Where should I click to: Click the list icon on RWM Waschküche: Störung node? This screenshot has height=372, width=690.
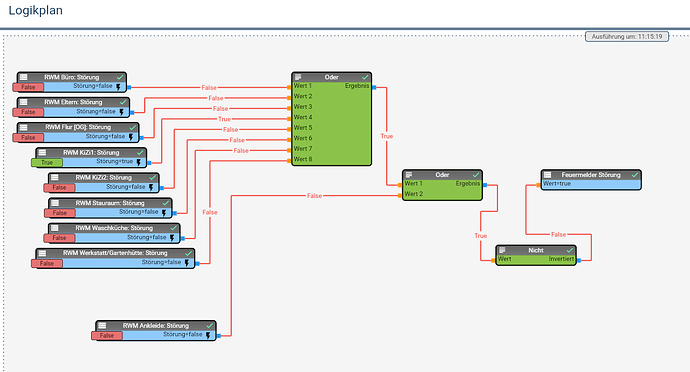click(55, 228)
